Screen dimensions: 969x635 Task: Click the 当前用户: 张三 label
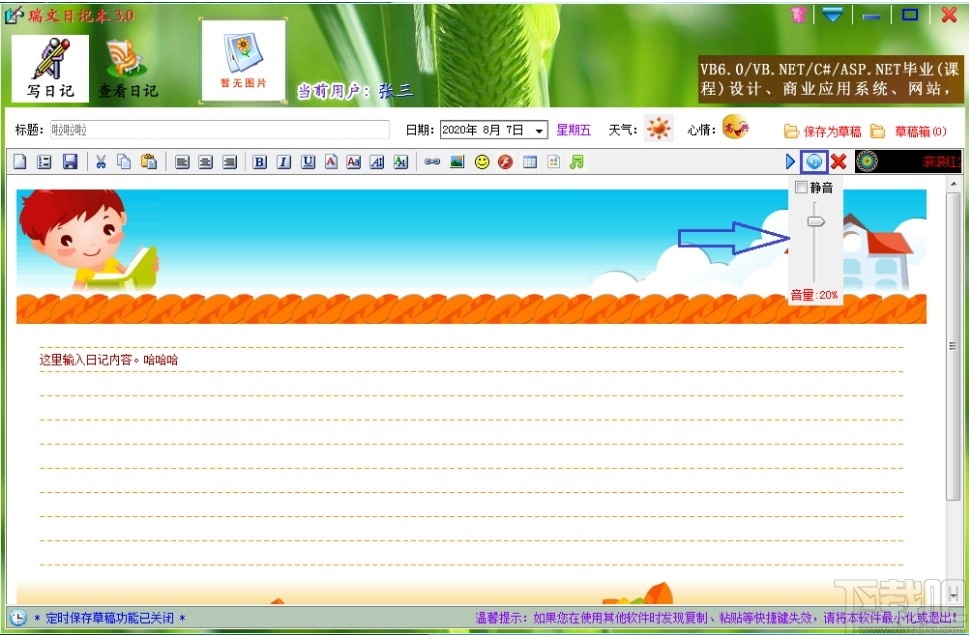click(355, 91)
